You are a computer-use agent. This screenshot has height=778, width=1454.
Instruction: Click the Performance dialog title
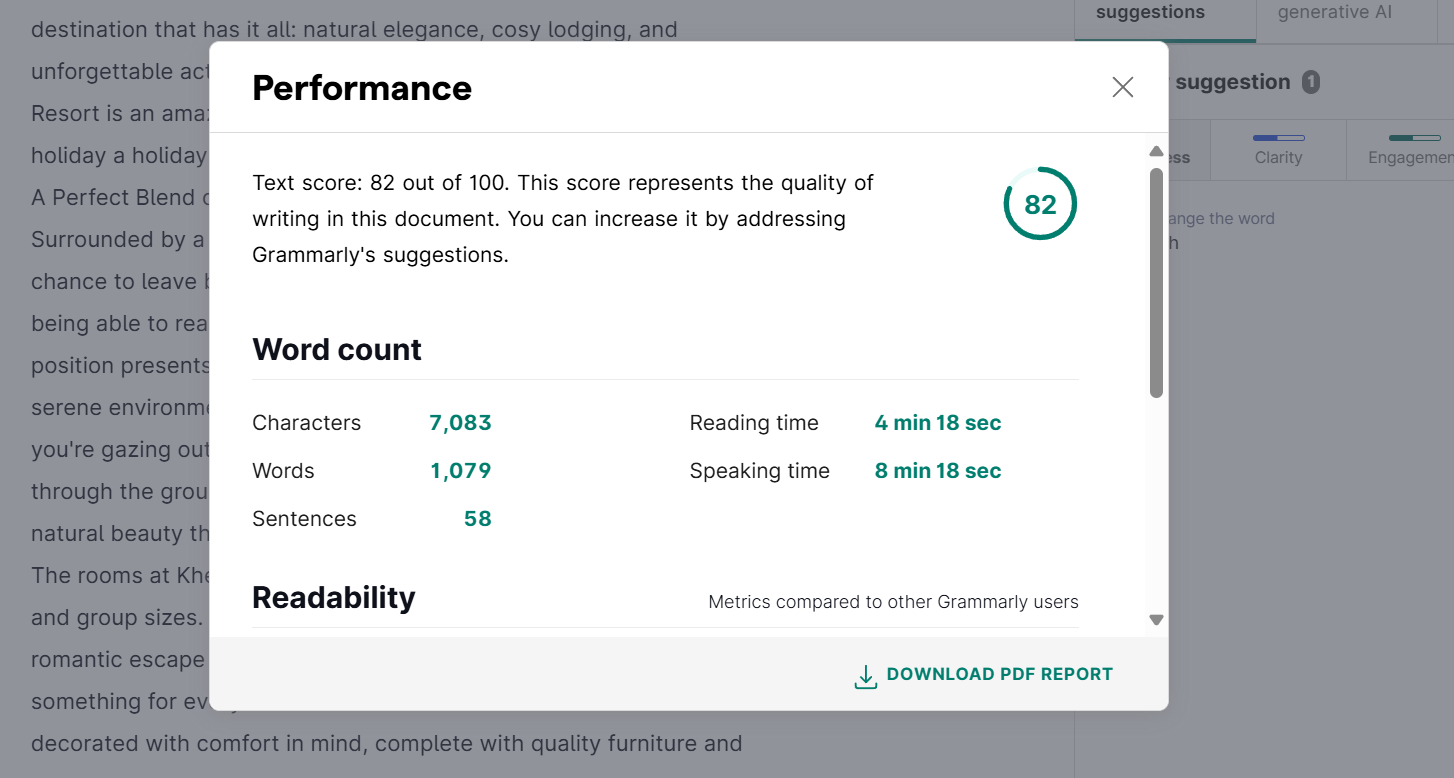[x=362, y=88]
